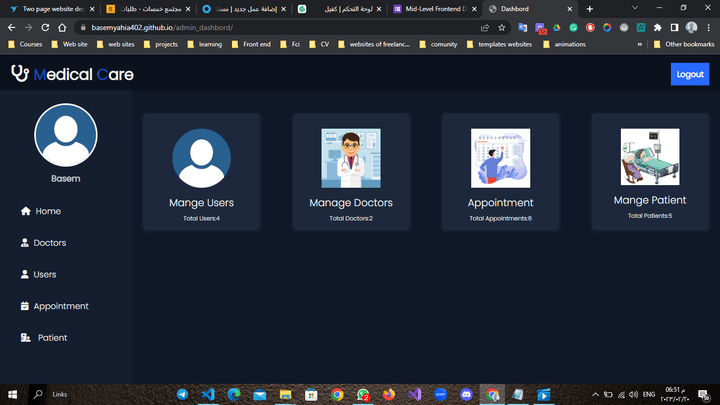Viewport: 720px width, 405px height.
Task: Click the 'Medical Care' brand text
Action: point(84,74)
